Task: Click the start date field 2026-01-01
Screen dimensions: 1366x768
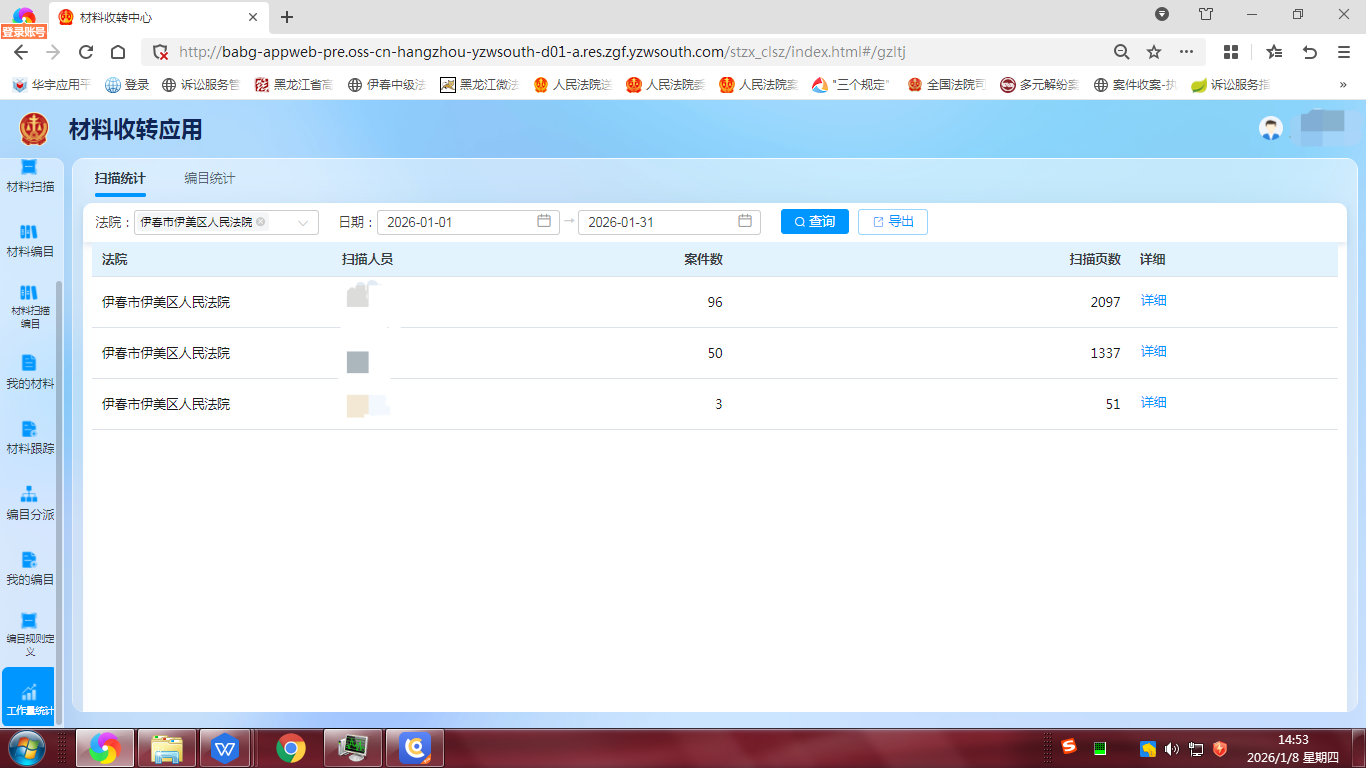Action: pyautogui.click(x=455, y=222)
